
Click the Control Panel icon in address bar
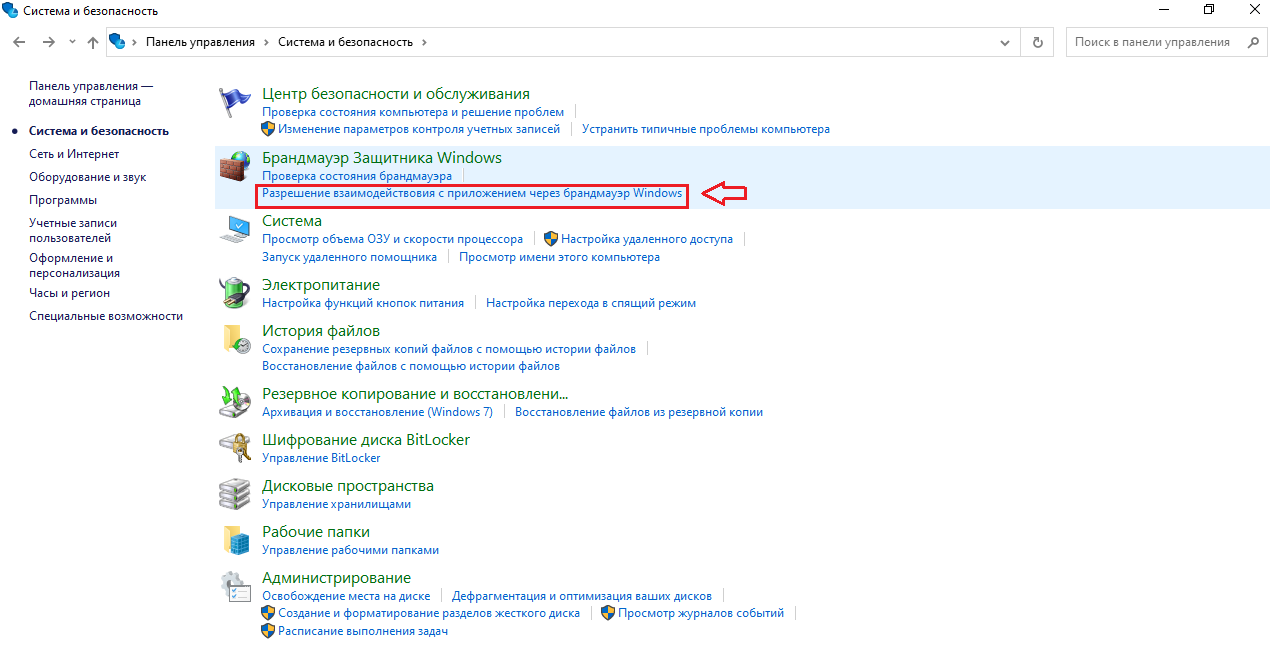click(118, 42)
